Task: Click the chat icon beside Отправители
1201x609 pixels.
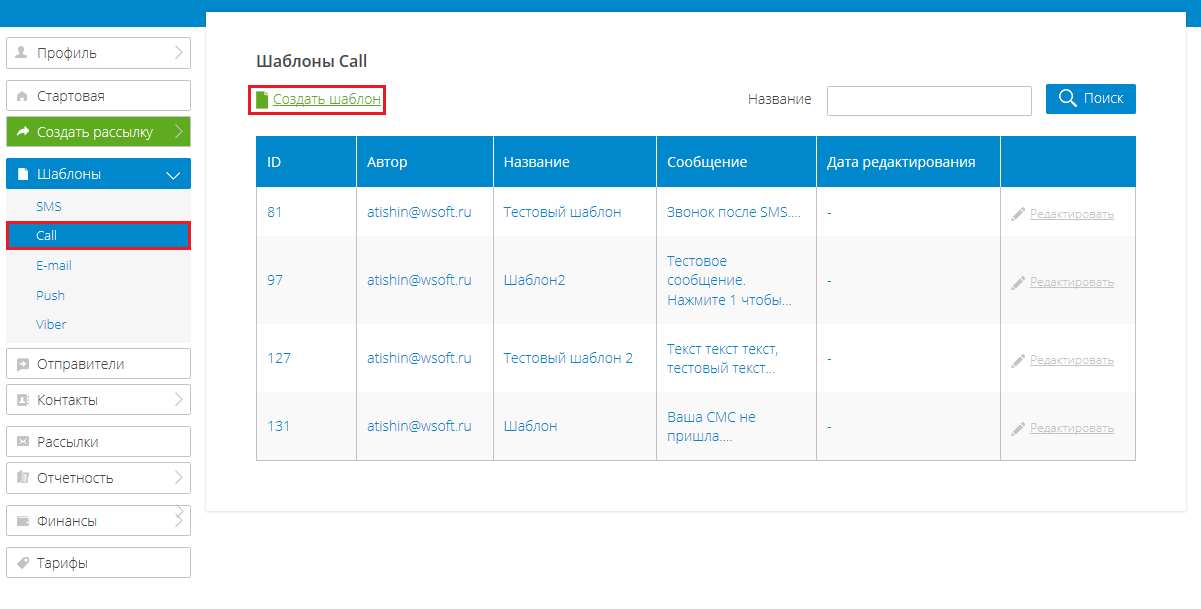Action: click(22, 364)
